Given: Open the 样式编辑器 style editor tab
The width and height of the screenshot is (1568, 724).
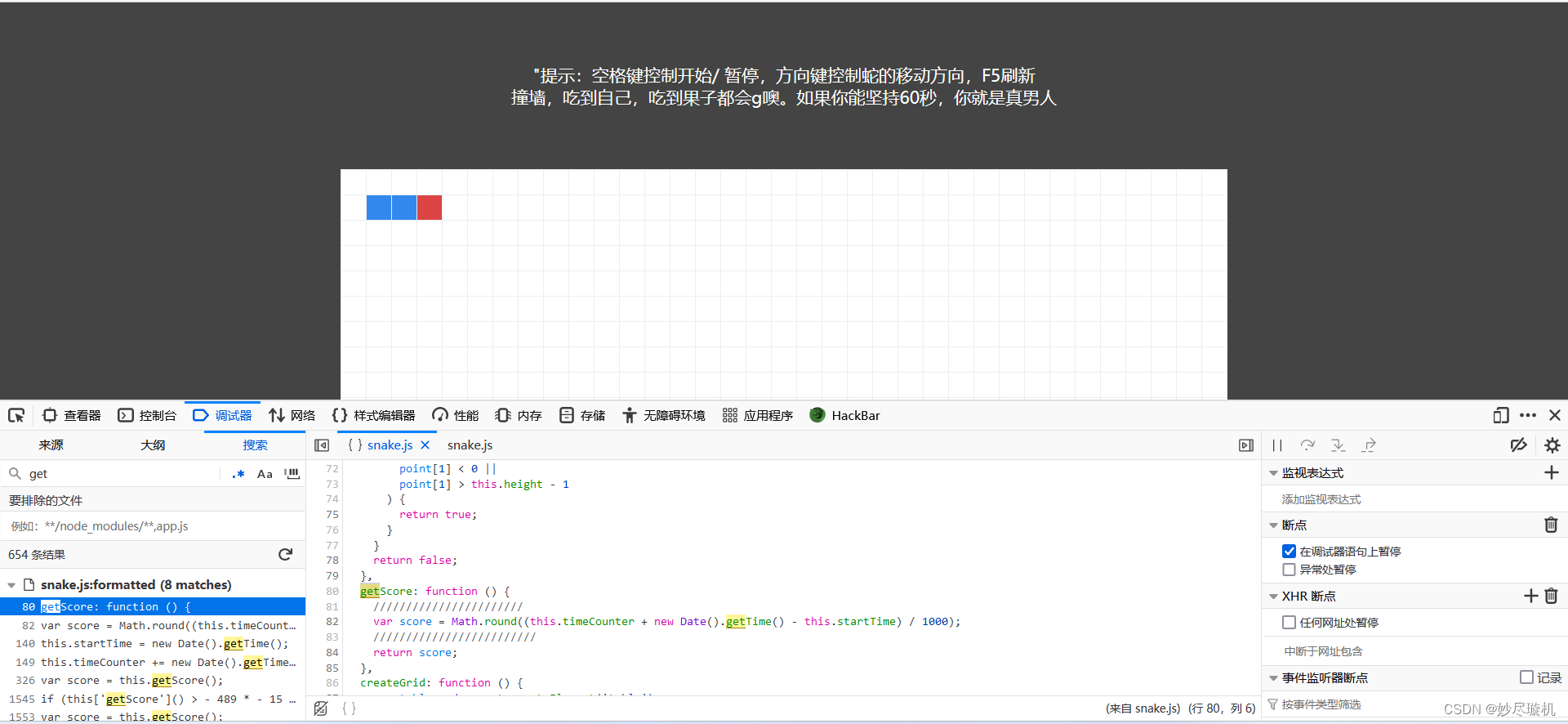Looking at the screenshot, I should pyautogui.click(x=373, y=415).
